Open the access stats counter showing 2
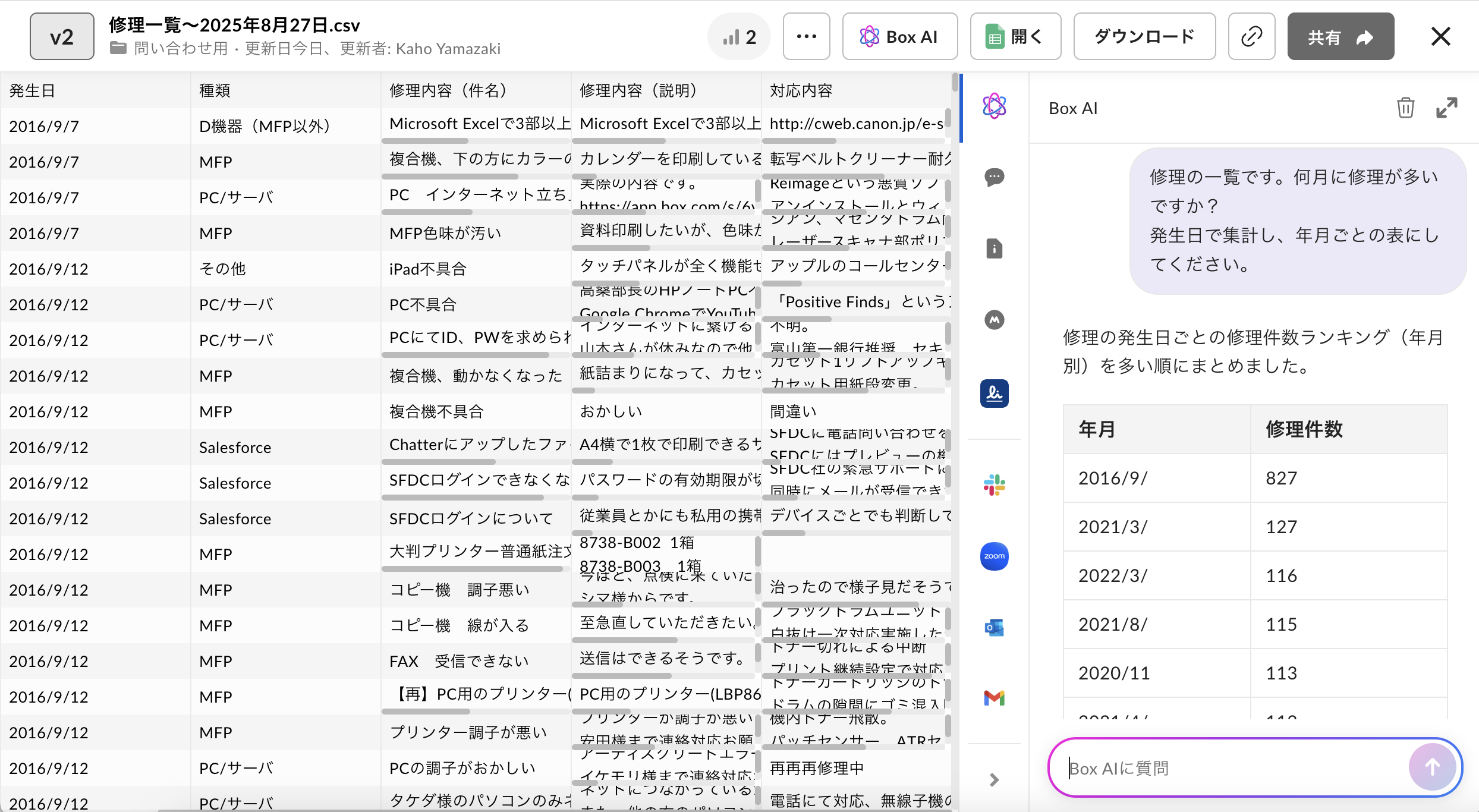Screen dimensions: 1479x812 739,37
